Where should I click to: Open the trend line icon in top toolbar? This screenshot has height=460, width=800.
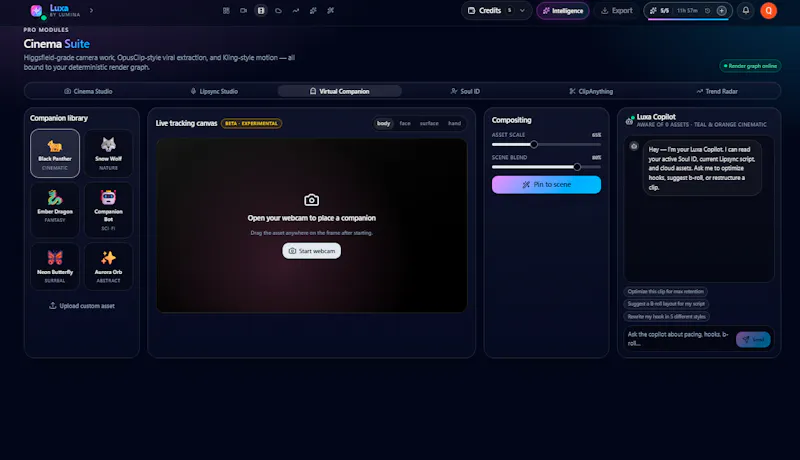tap(295, 10)
